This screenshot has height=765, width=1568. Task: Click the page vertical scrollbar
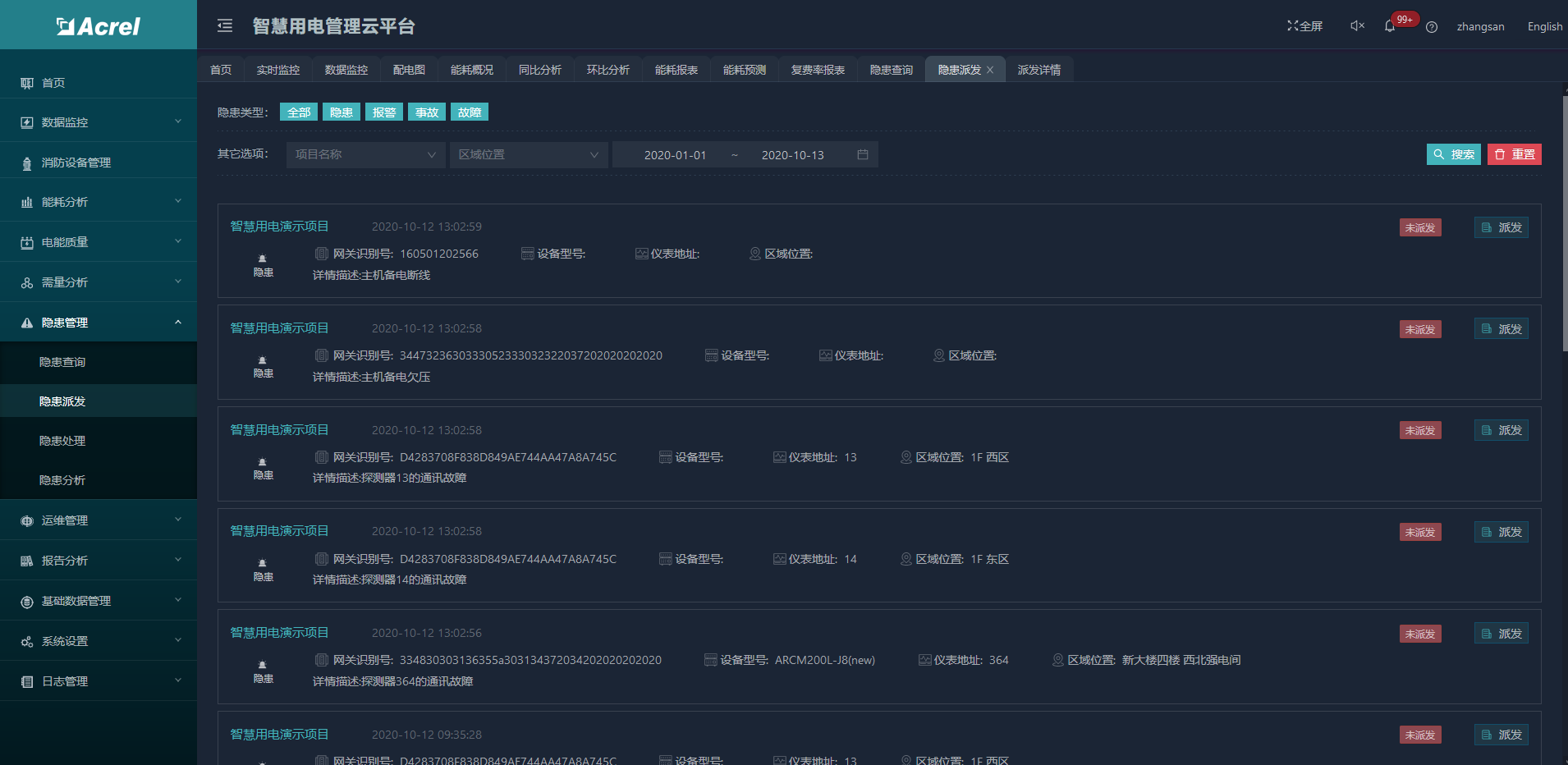pyautogui.click(x=1565, y=223)
